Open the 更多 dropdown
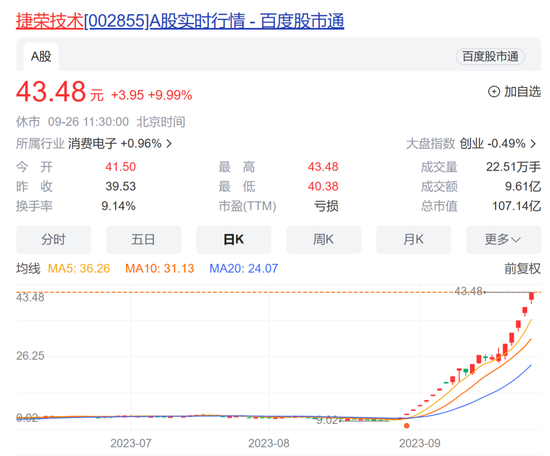 pos(503,240)
